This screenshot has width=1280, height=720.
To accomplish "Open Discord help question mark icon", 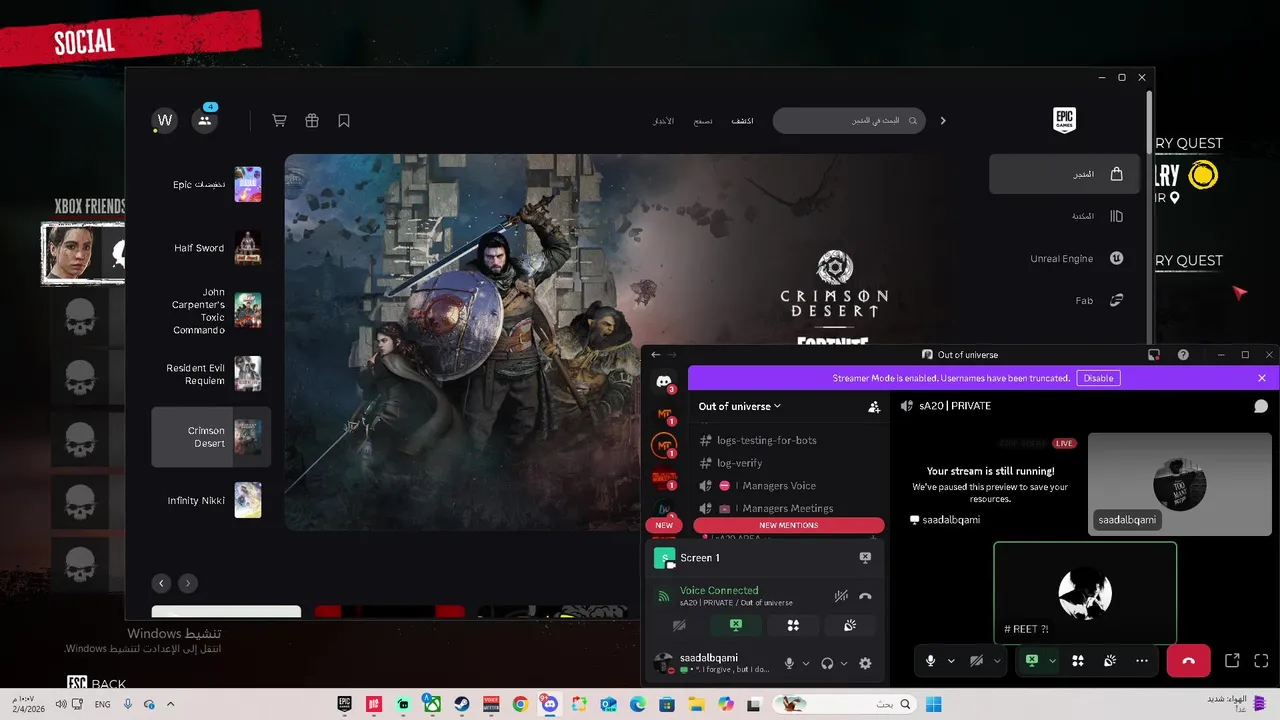I will (1184, 355).
